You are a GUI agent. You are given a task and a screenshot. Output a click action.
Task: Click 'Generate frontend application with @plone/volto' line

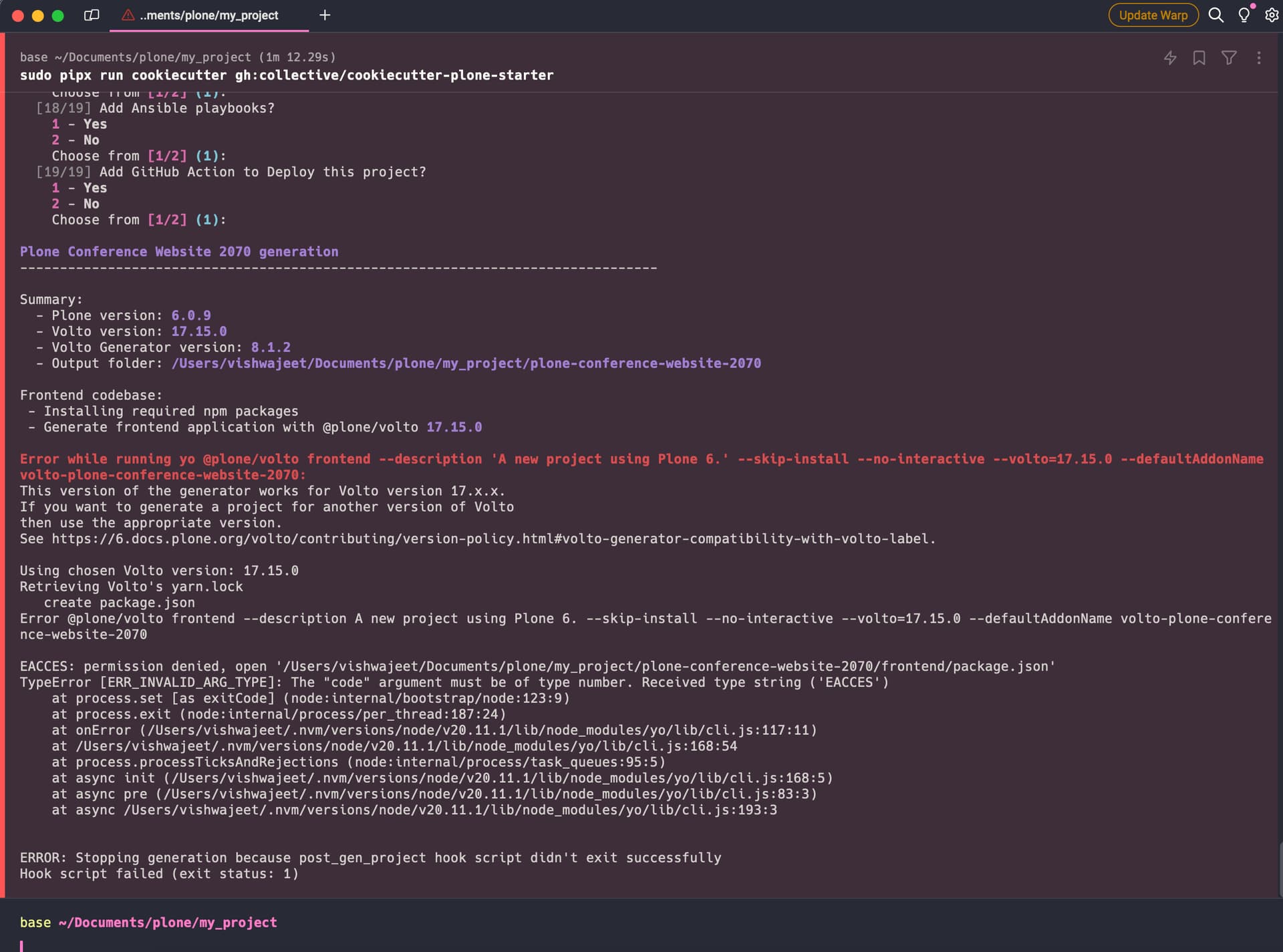click(x=255, y=428)
